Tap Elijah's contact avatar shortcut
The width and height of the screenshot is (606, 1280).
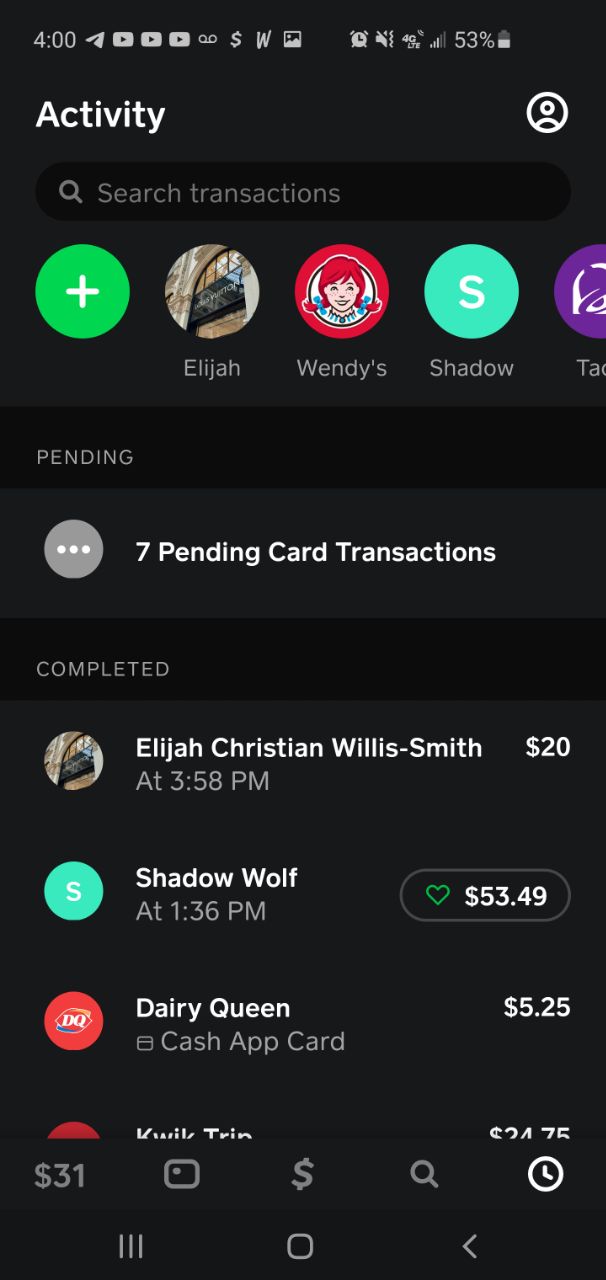pyautogui.click(x=212, y=291)
